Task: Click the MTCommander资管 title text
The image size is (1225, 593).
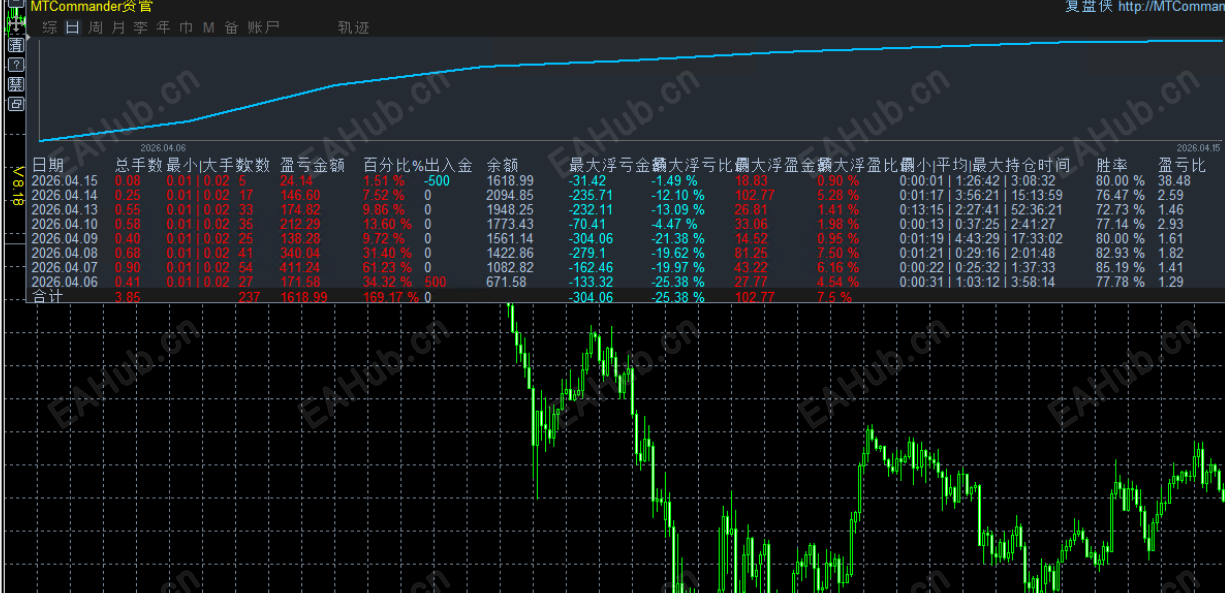Action: (x=91, y=7)
